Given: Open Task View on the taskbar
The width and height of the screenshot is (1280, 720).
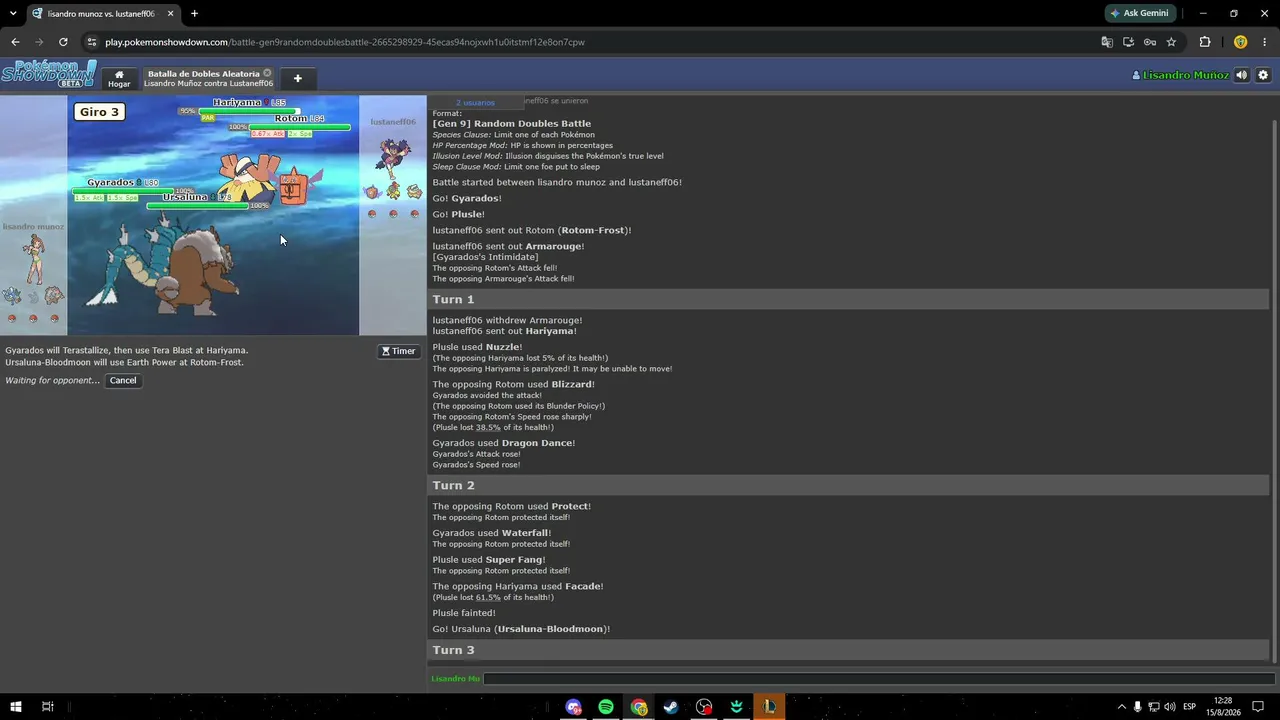Looking at the screenshot, I should pos(47,707).
